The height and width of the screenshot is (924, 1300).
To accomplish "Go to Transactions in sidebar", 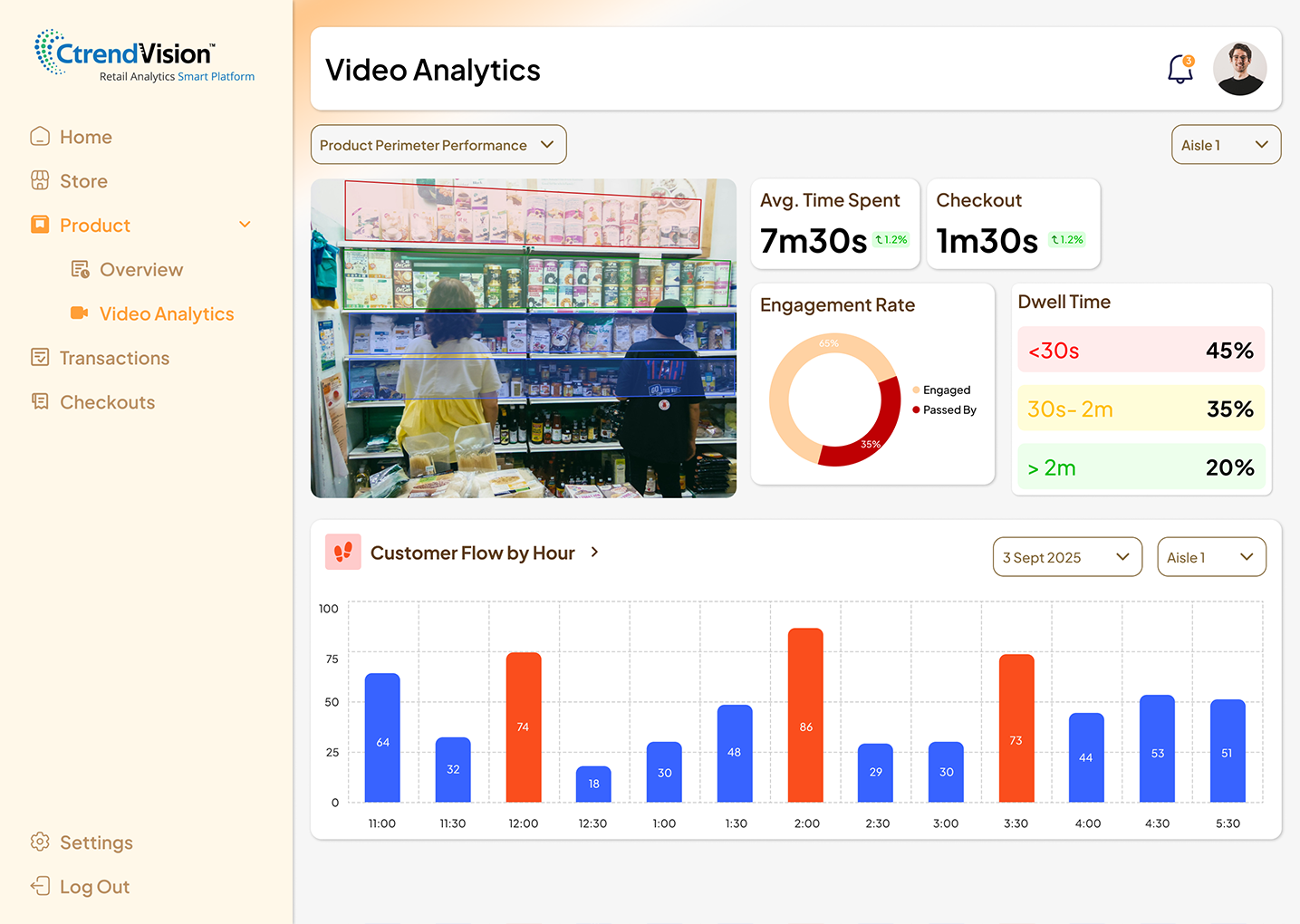I will click(x=114, y=358).
